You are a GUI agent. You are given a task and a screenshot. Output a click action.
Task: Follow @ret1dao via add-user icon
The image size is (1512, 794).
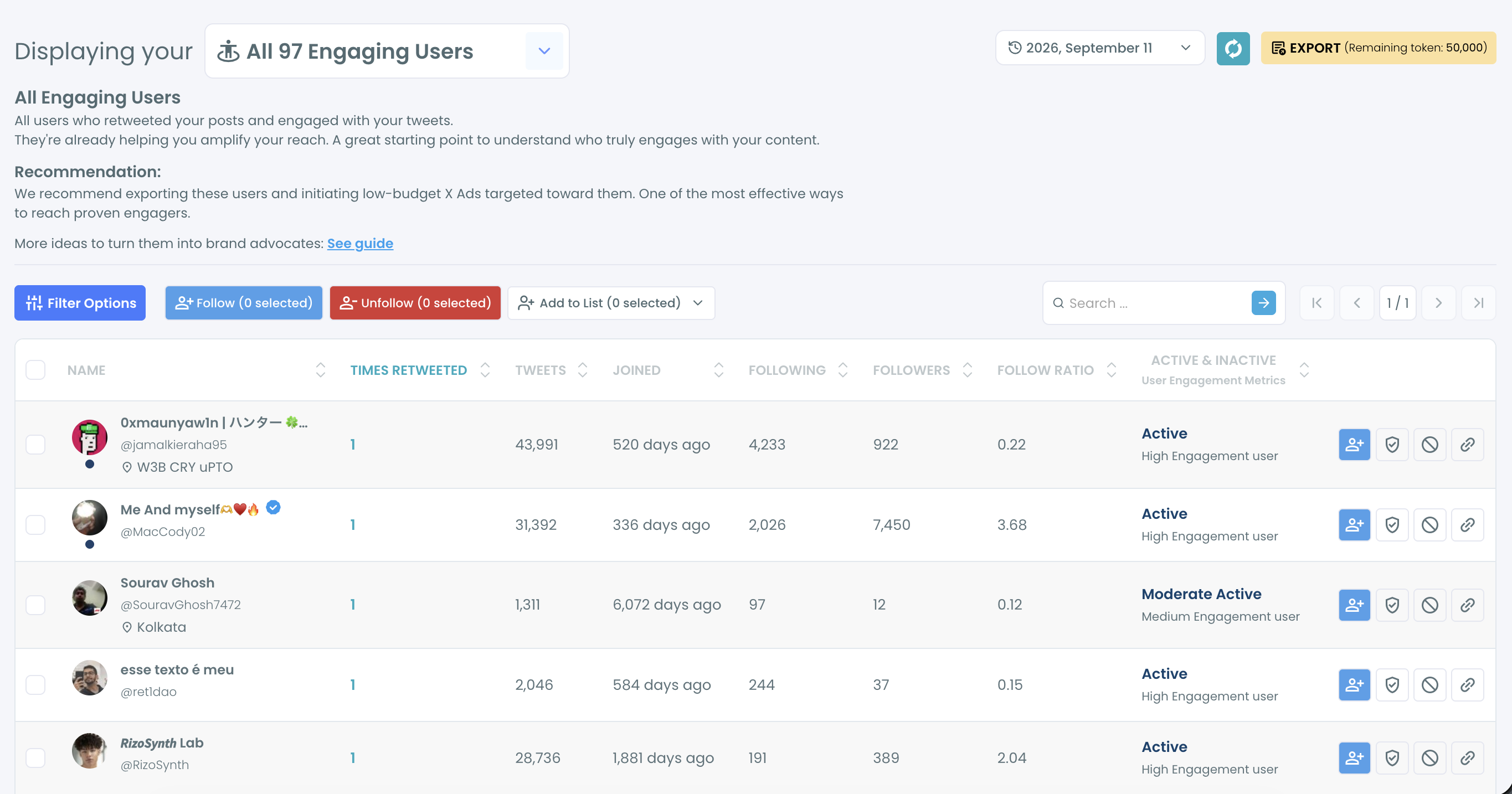1354,685
